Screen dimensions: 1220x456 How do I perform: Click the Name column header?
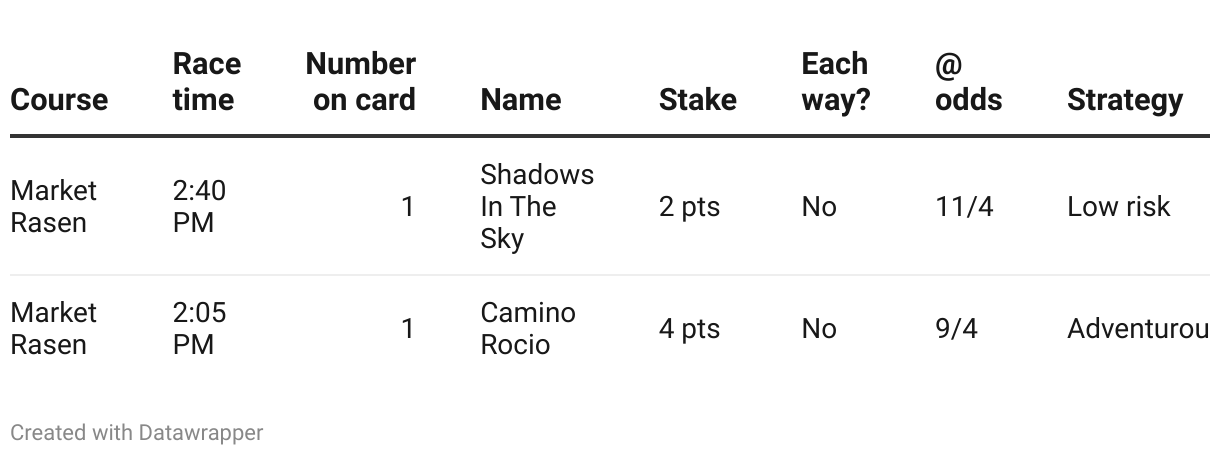coord(520,100)
